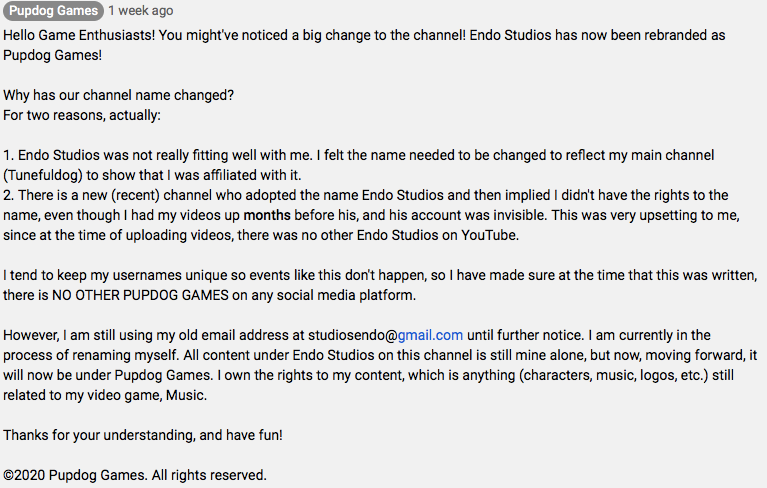
Task: Open the '1 week ago' timestamp link
Action: coord(141,11)
